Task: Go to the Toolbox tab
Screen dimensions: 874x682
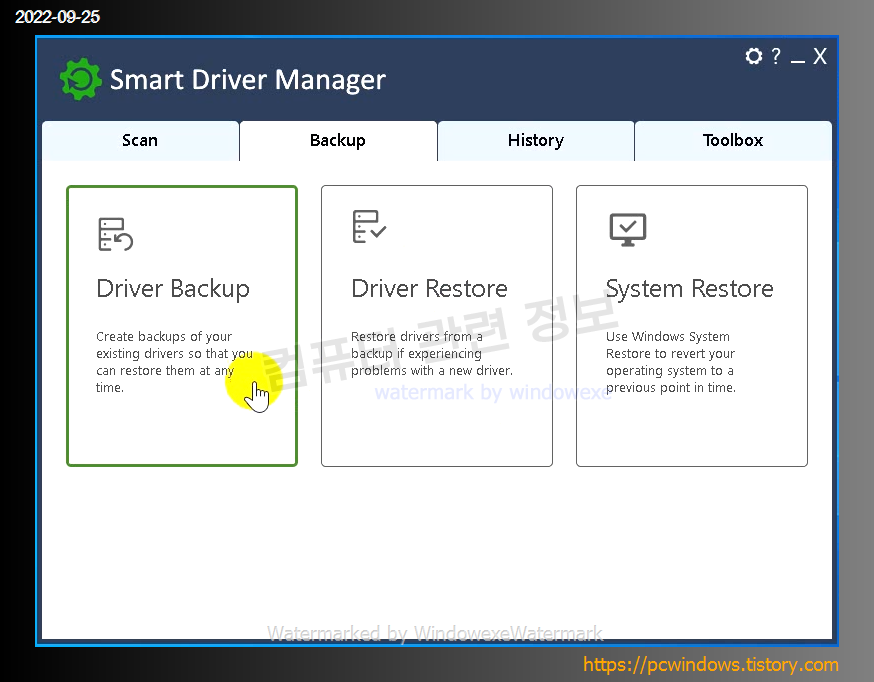Action: tap(733, 140)
